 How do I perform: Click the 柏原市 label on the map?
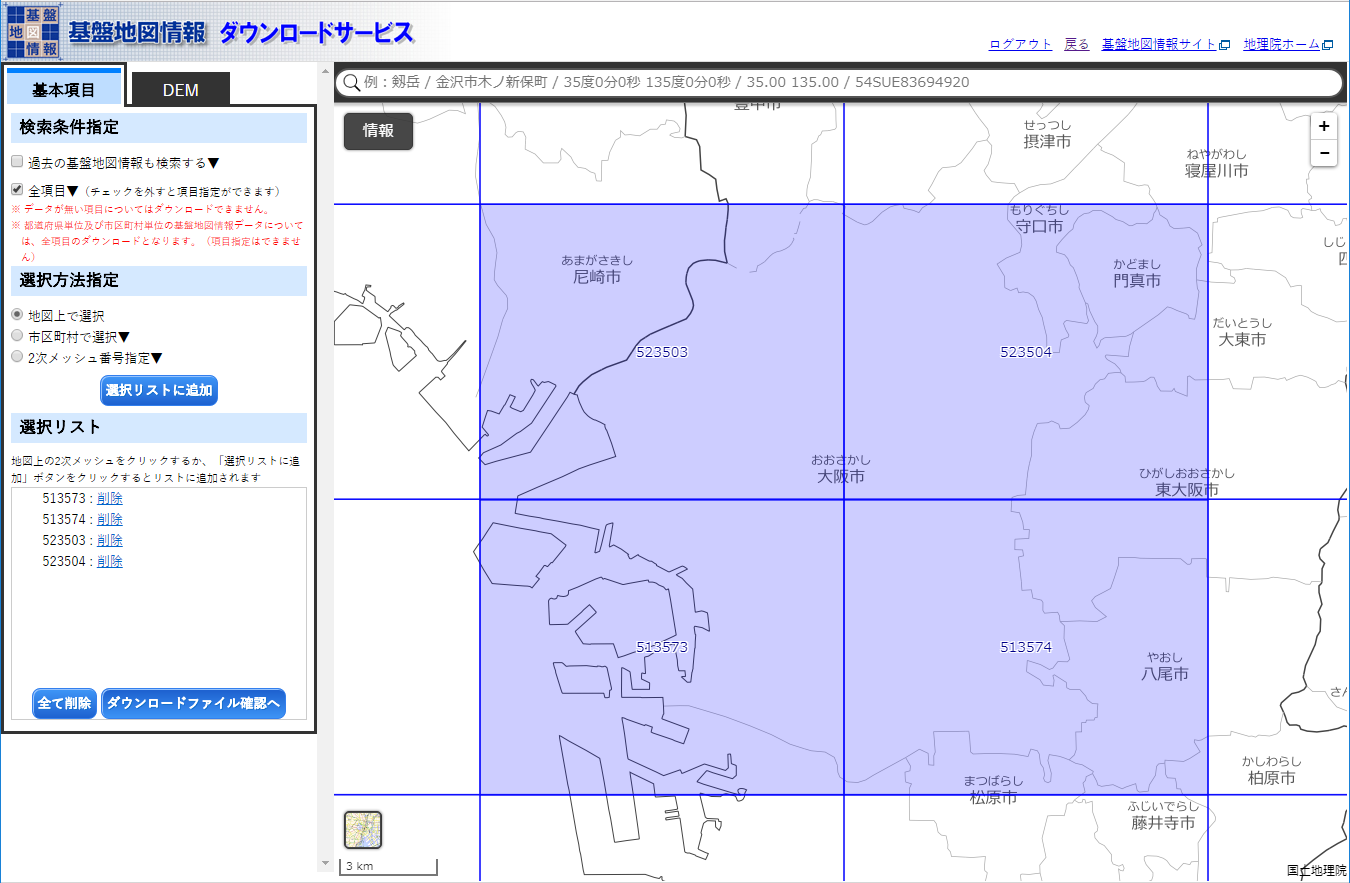click(x=1272, y=778)
